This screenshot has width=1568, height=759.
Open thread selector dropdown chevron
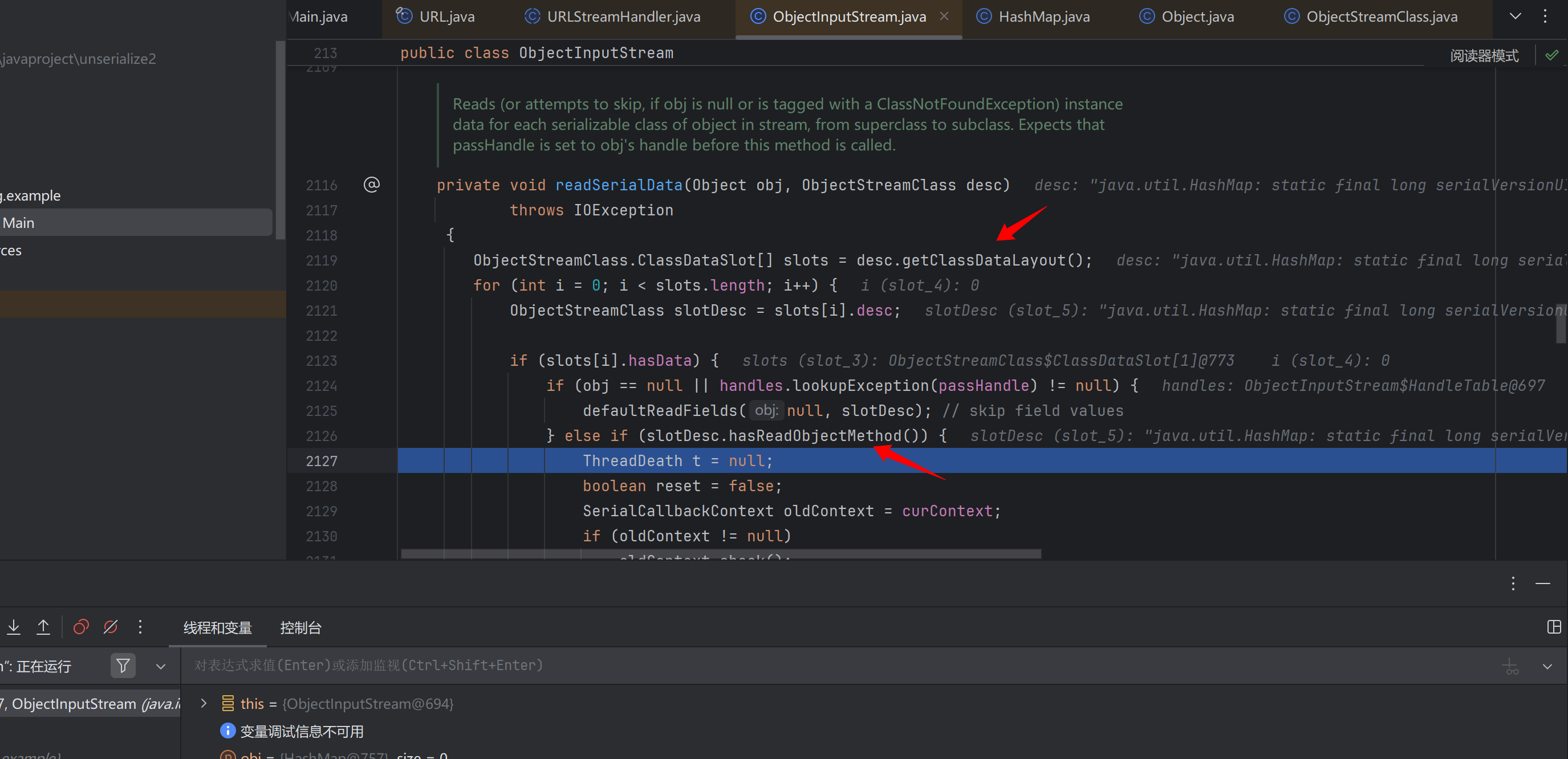click(x=161, y=667)
